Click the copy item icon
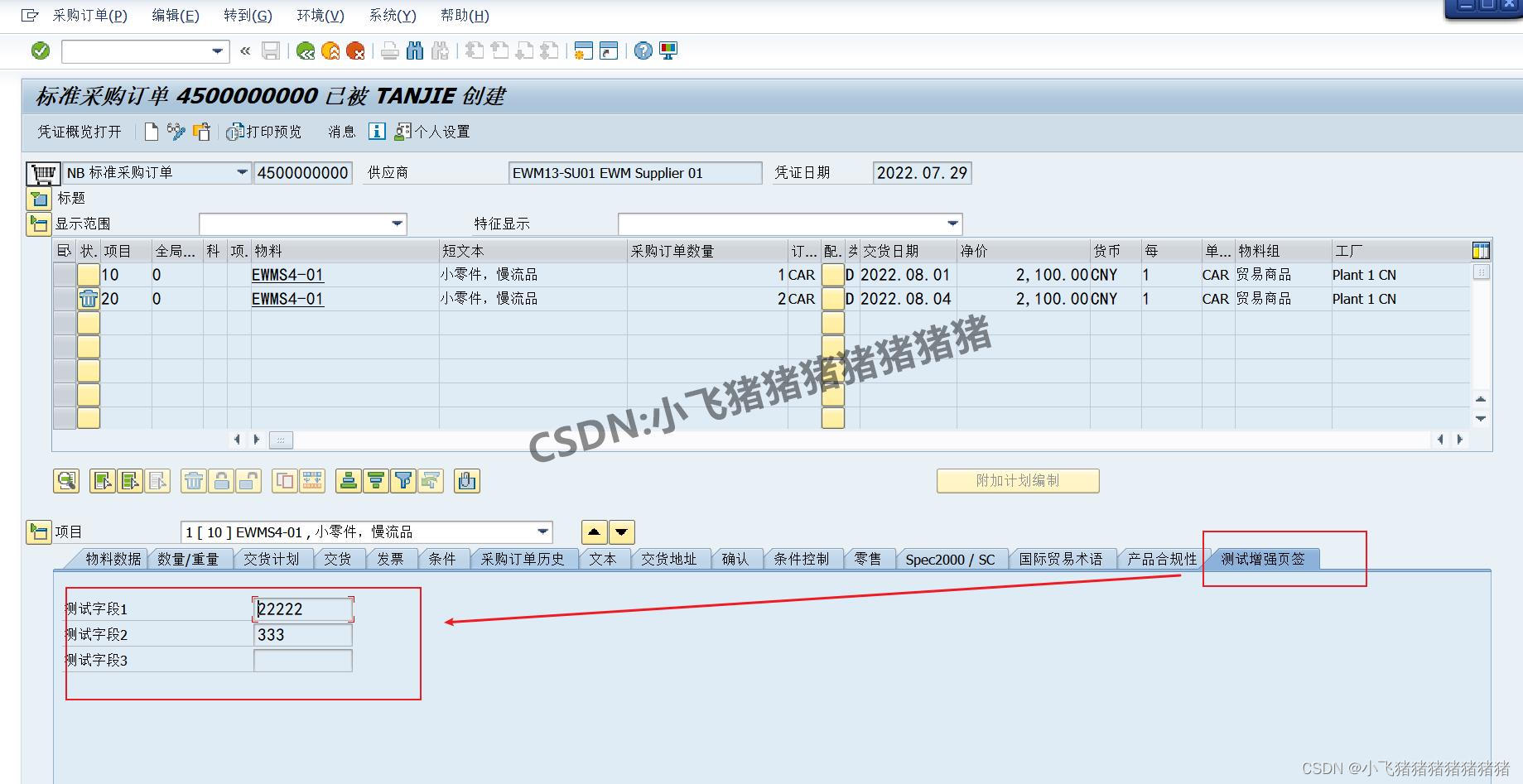The image size is (1523, 784). (x=285, y=481)
